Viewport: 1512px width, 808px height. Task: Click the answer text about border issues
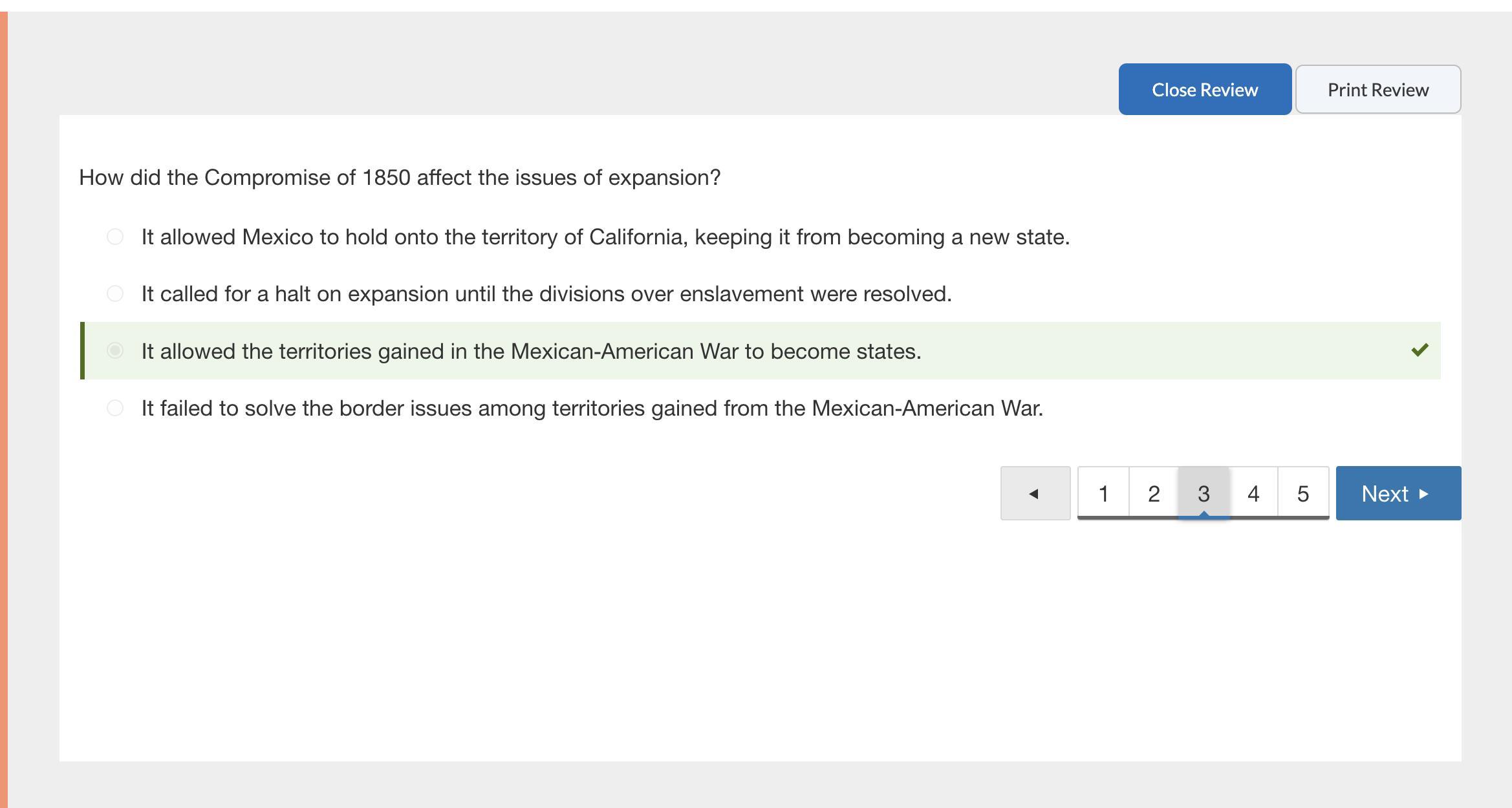point(592,409)
